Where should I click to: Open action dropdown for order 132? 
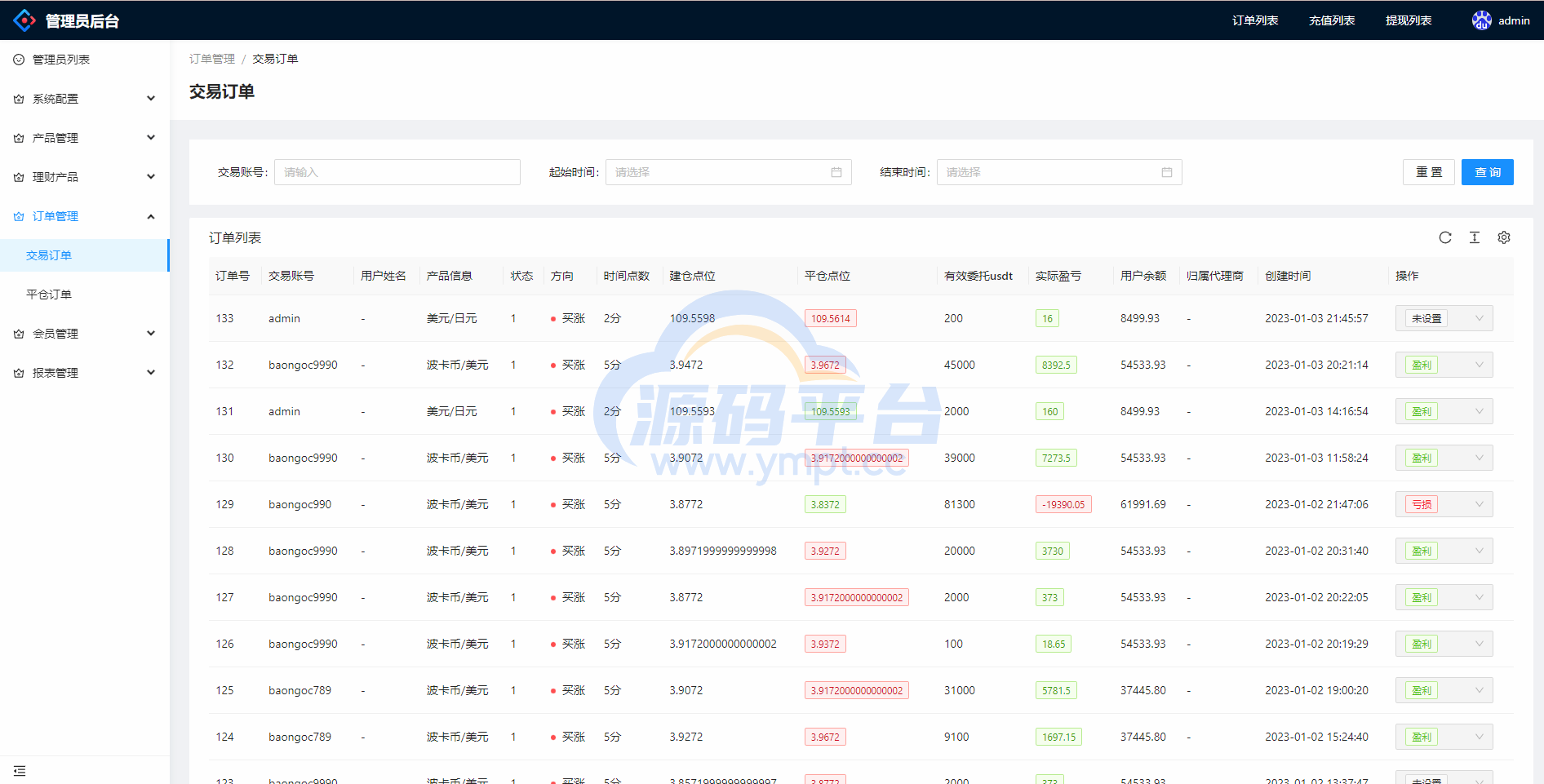click(x=1444, y=365)
